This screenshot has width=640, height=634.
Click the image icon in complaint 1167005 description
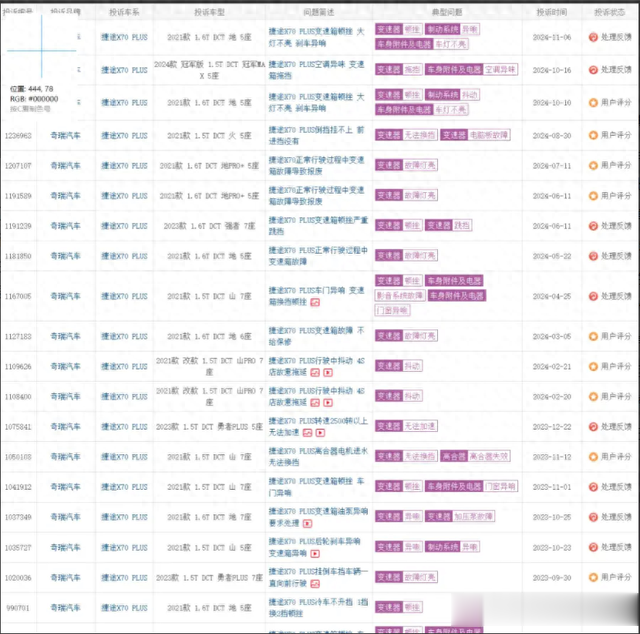pos(315,303)
